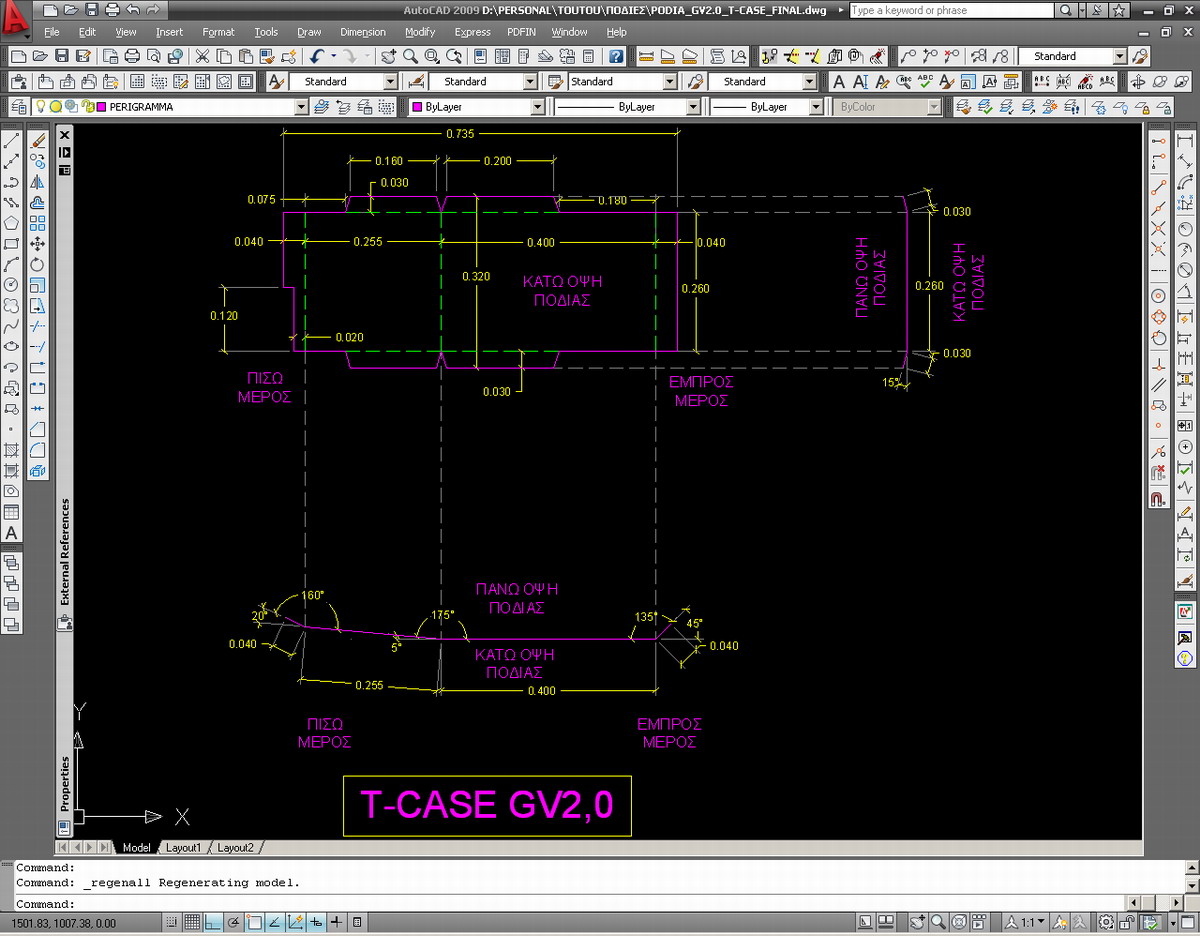
Task: Toggle Grid Display in status bar
Action: (191, 922)
